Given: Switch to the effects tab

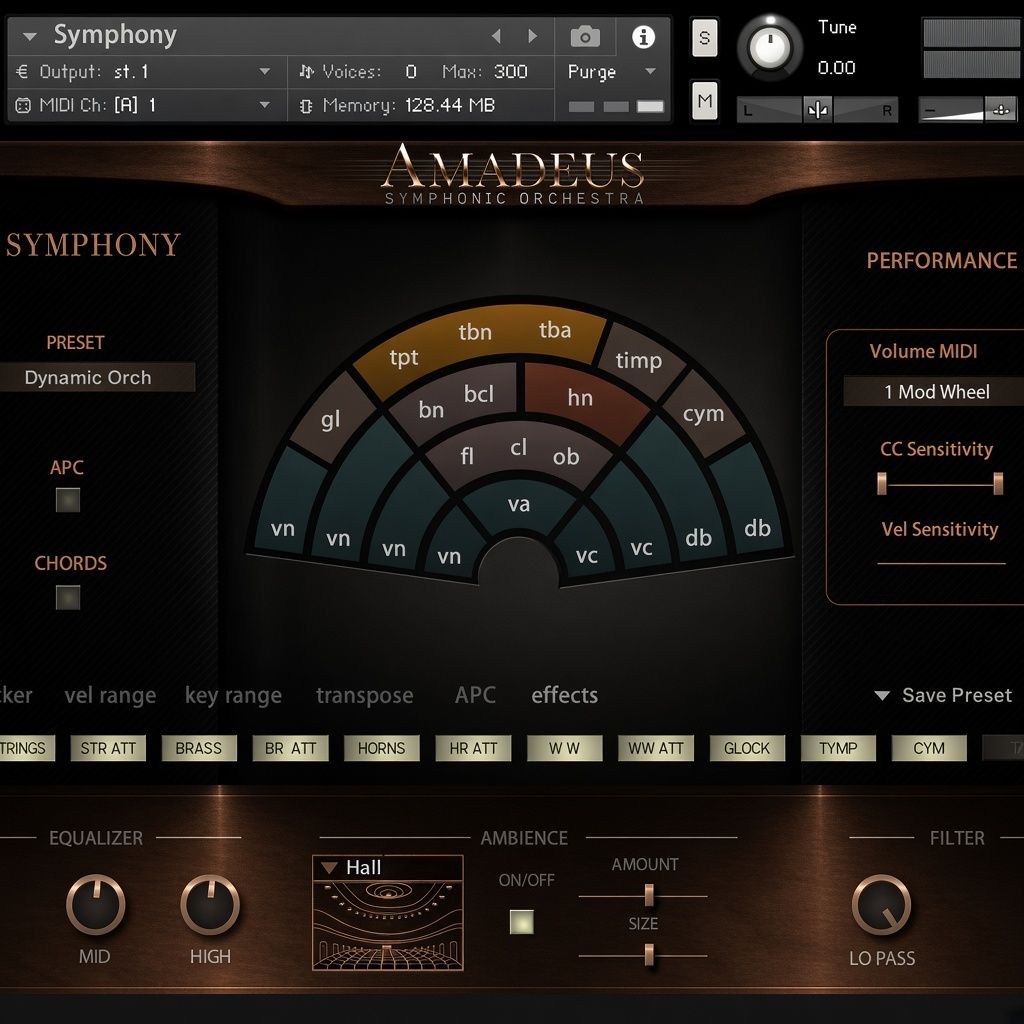Looking at the screenshot, I should [564, 695].
